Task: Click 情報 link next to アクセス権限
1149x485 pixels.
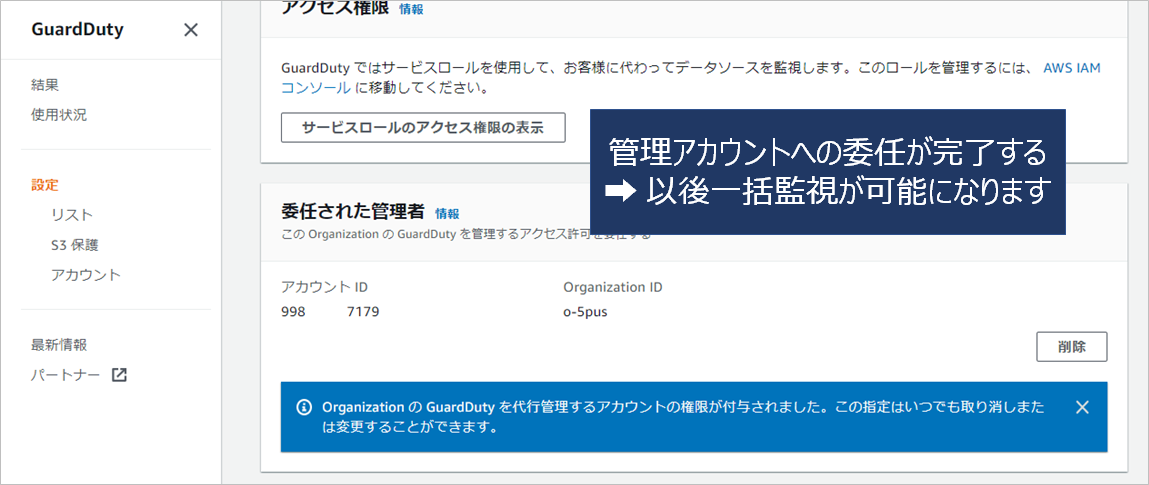Action: (x=411, y=9)
